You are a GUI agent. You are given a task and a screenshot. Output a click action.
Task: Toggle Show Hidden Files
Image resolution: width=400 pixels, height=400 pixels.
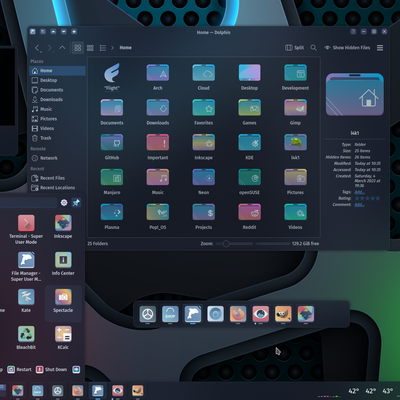click(347, 48)
